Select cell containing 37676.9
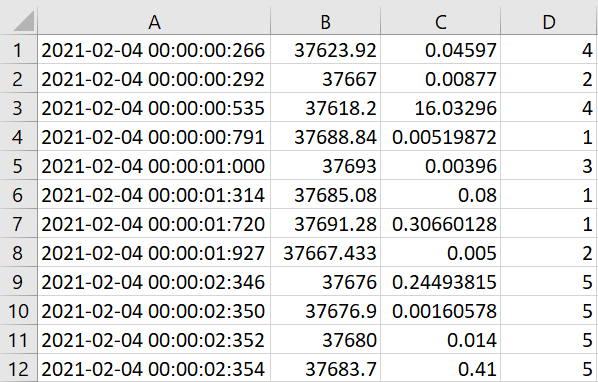This screenshot has height=382, width=598. (325, 310)
